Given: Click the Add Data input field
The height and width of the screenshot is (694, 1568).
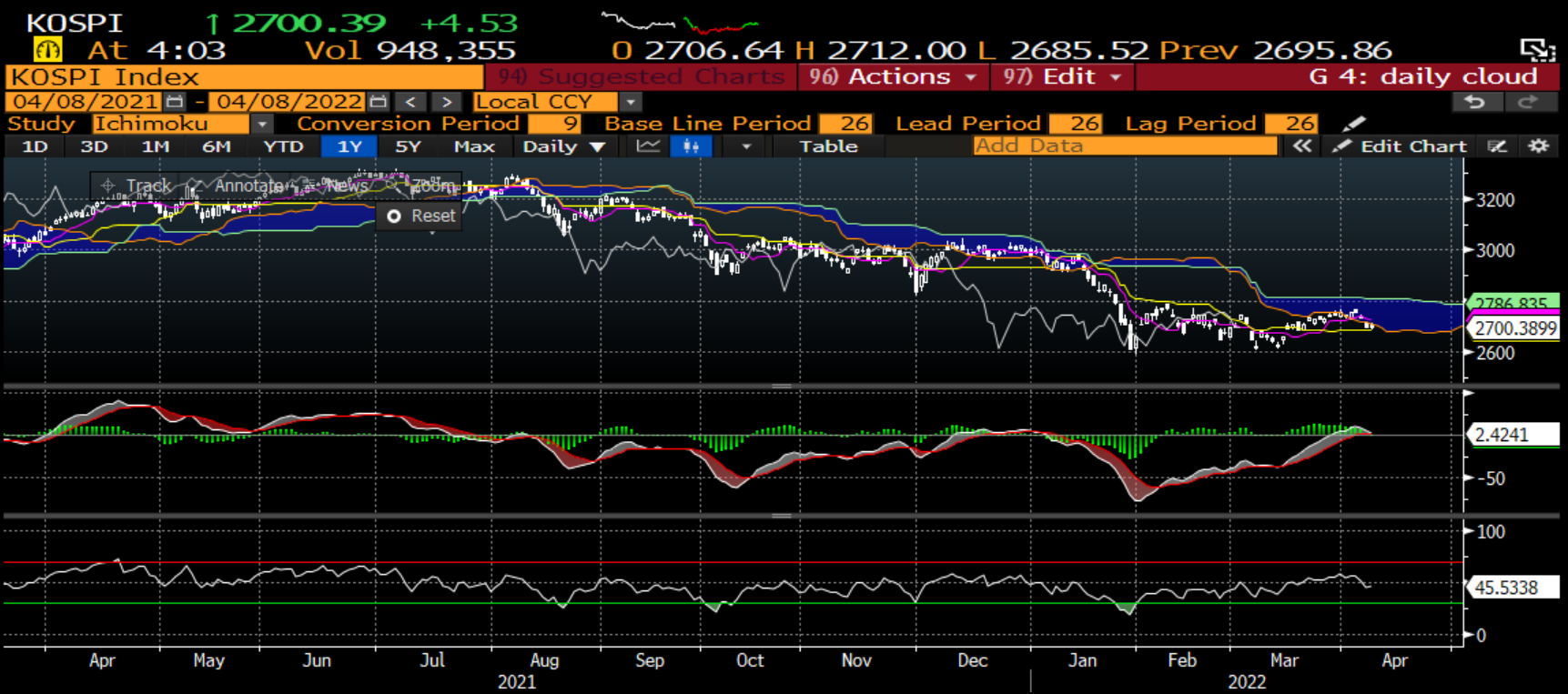Looking at the screenshot, I should 1125,146.
